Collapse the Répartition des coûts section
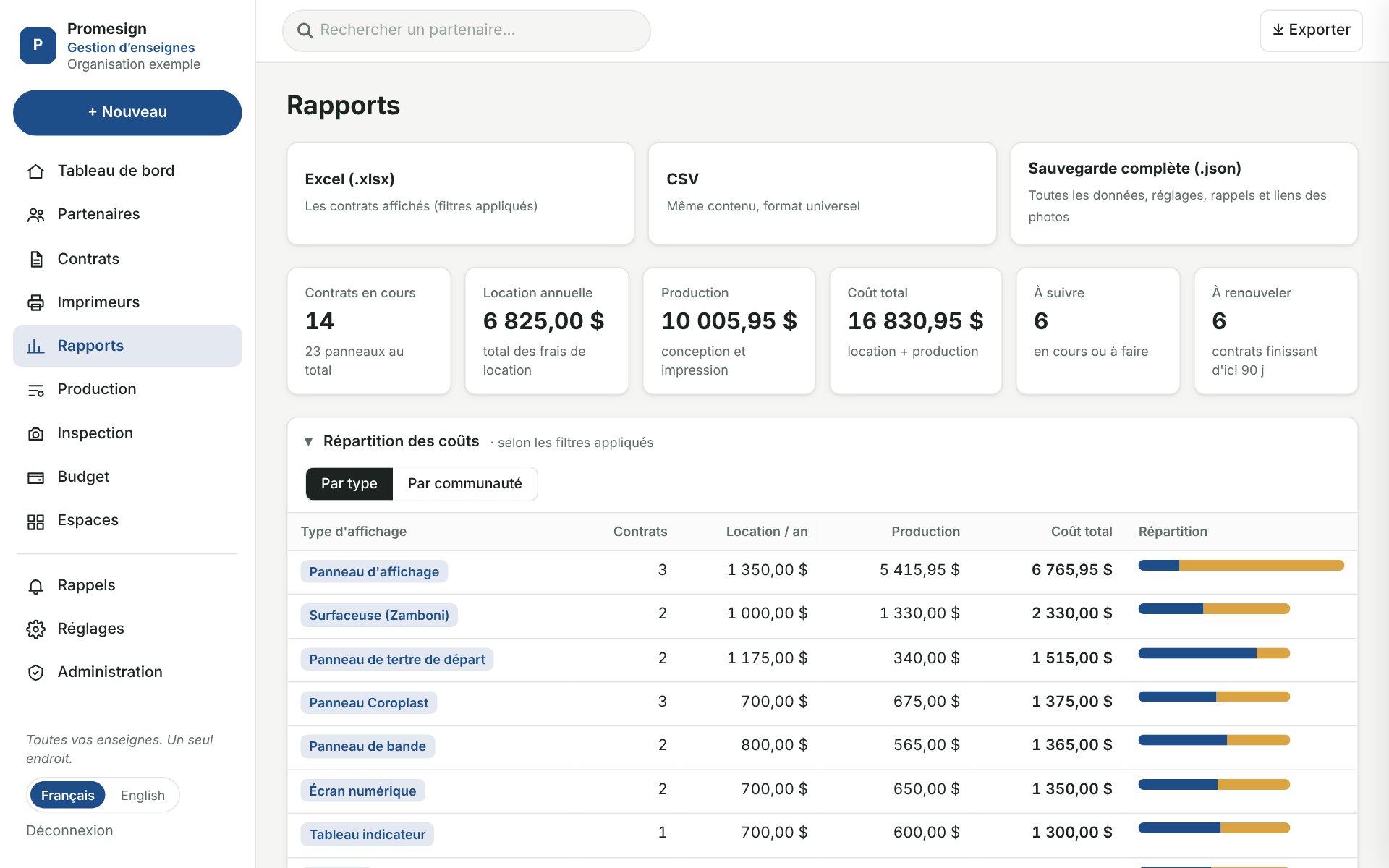 (308, 441)
